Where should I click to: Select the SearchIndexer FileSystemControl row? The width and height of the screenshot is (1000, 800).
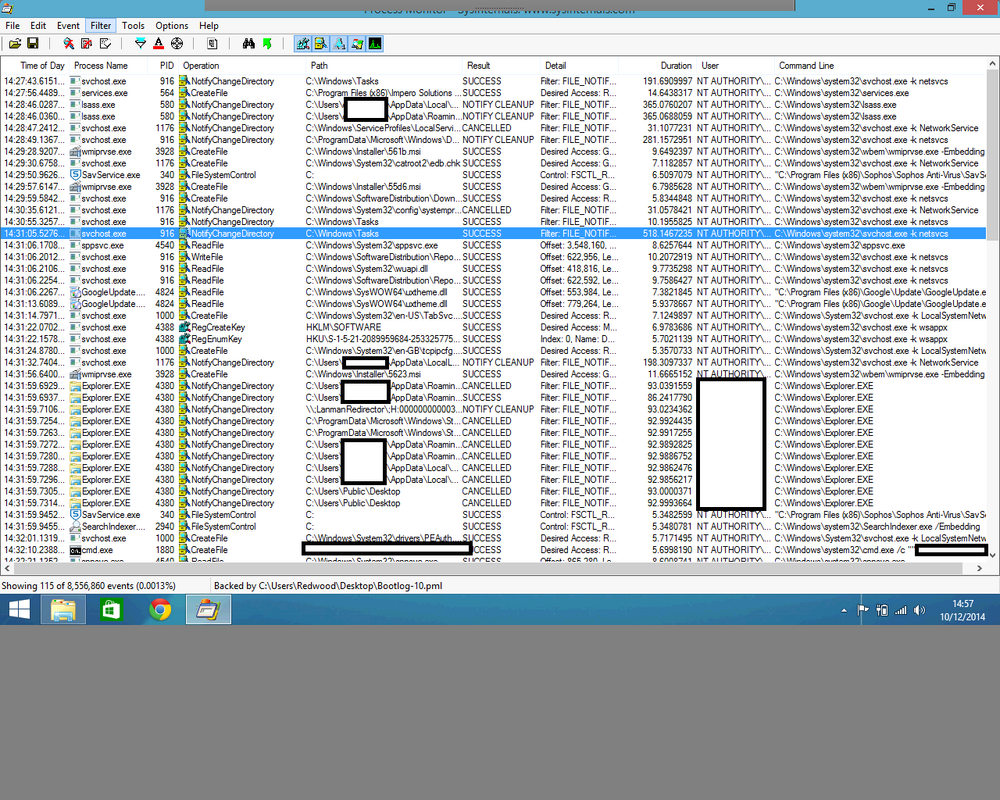click(x=494, y=526)
